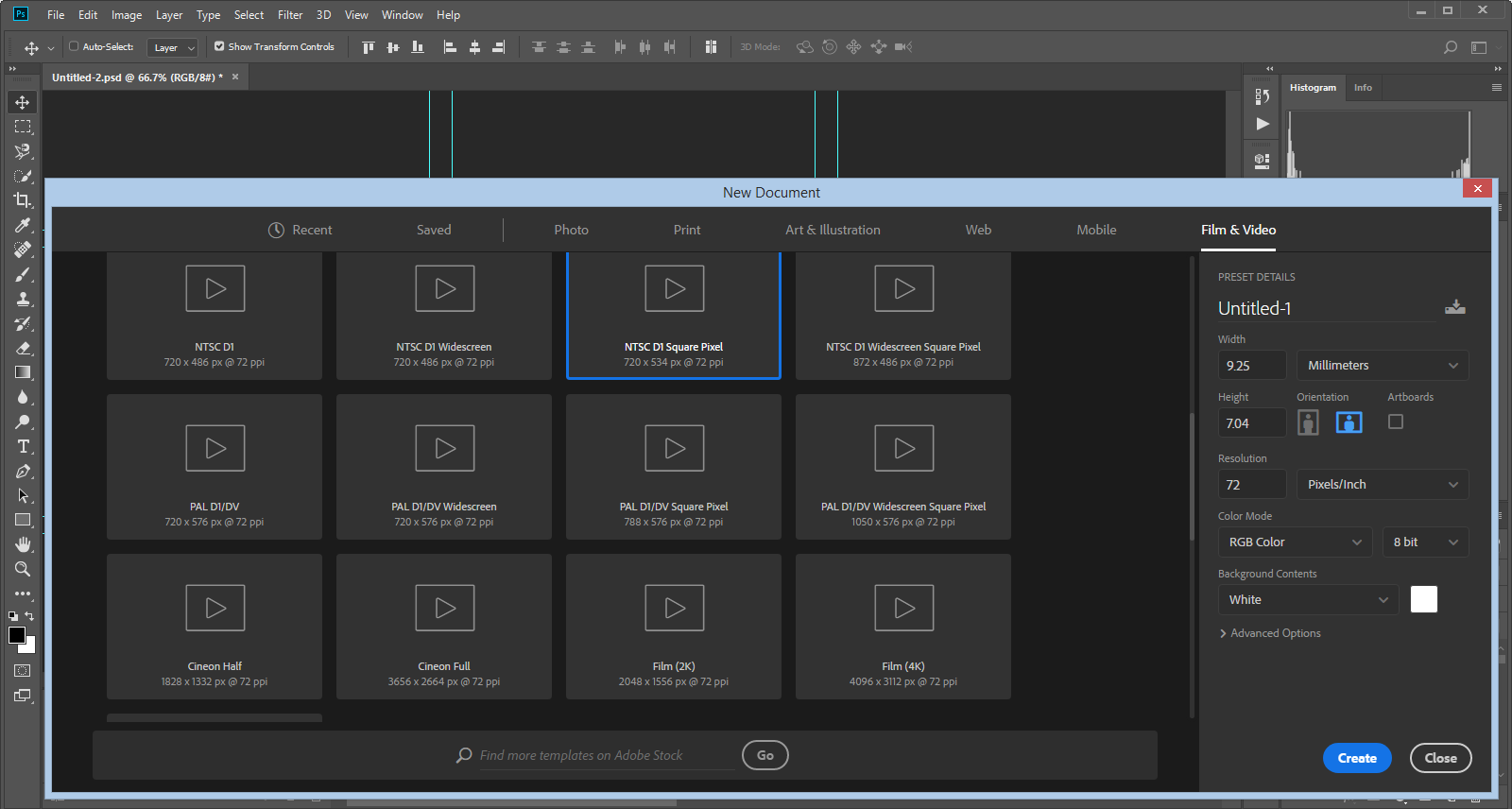This screenshot has width=1512, height=809.
Task: Open the Recent tab
Action: (301, 230)
